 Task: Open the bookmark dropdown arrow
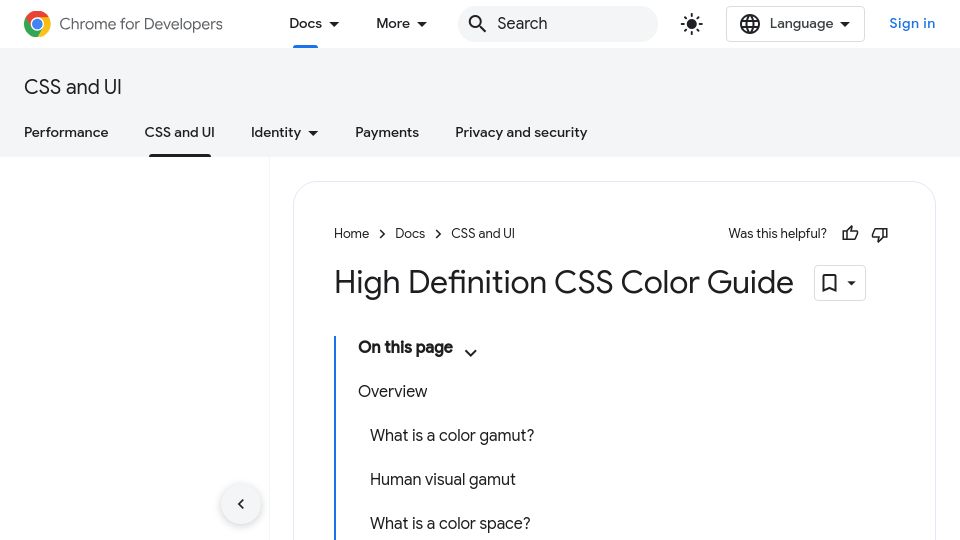click(x=852, y=283)
